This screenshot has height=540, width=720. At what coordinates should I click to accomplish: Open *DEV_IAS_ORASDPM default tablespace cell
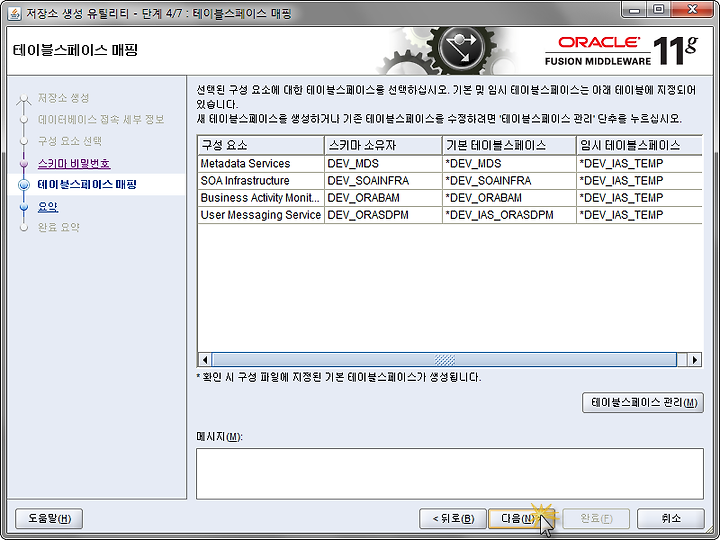point(509,215)
